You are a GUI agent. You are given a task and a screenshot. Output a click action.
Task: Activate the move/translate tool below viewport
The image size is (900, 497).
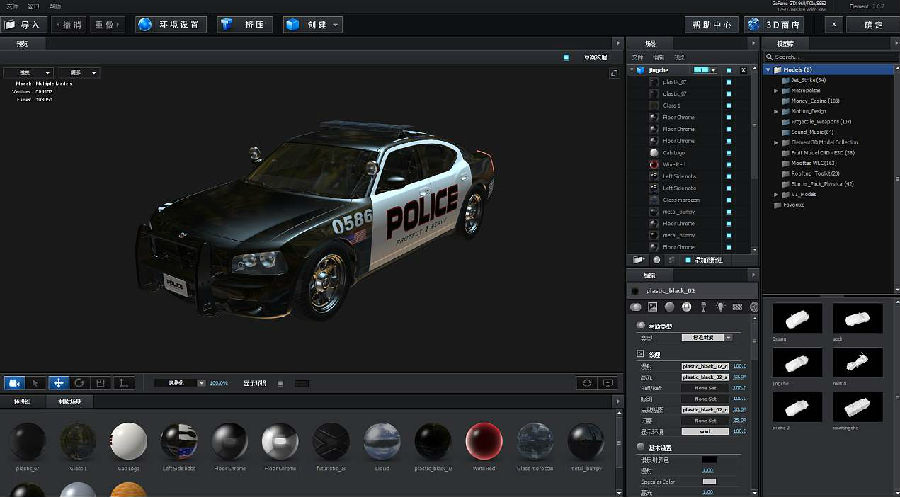point(58,383)
